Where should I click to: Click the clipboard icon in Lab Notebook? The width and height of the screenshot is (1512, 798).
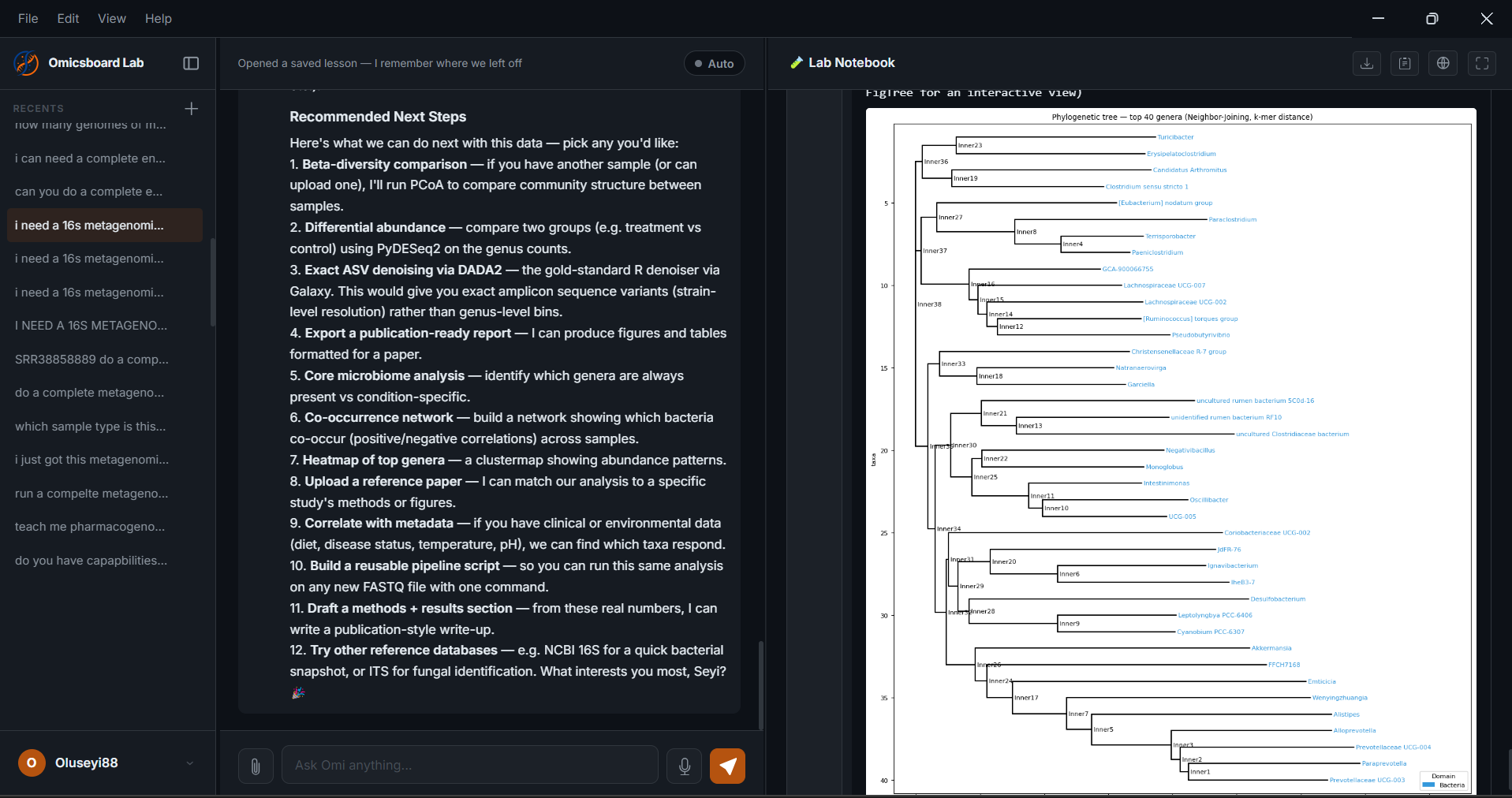pyautogui.click(x=1405, y=63)
